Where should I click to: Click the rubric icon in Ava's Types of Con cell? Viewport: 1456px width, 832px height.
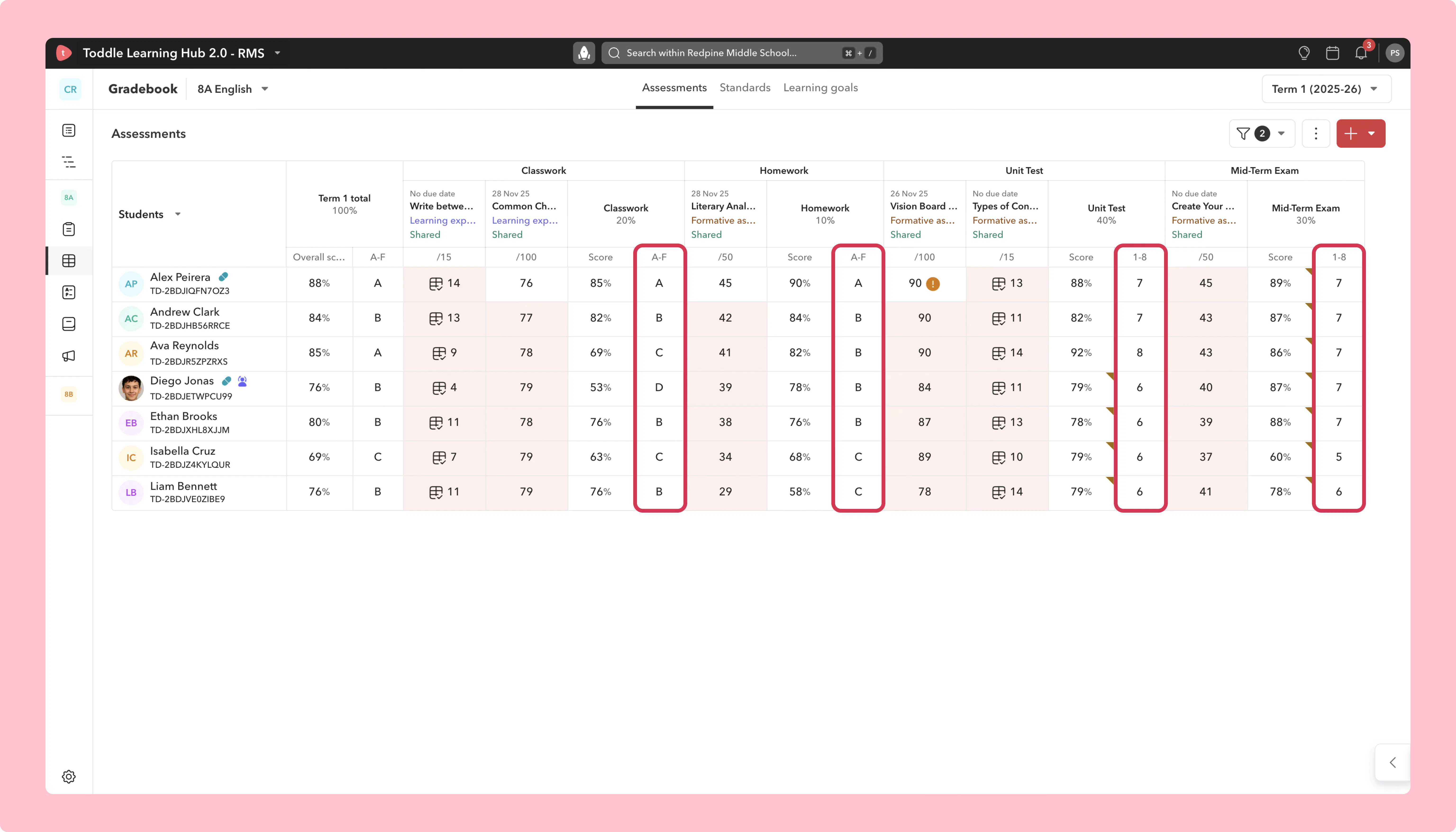[x=998, y=353]
